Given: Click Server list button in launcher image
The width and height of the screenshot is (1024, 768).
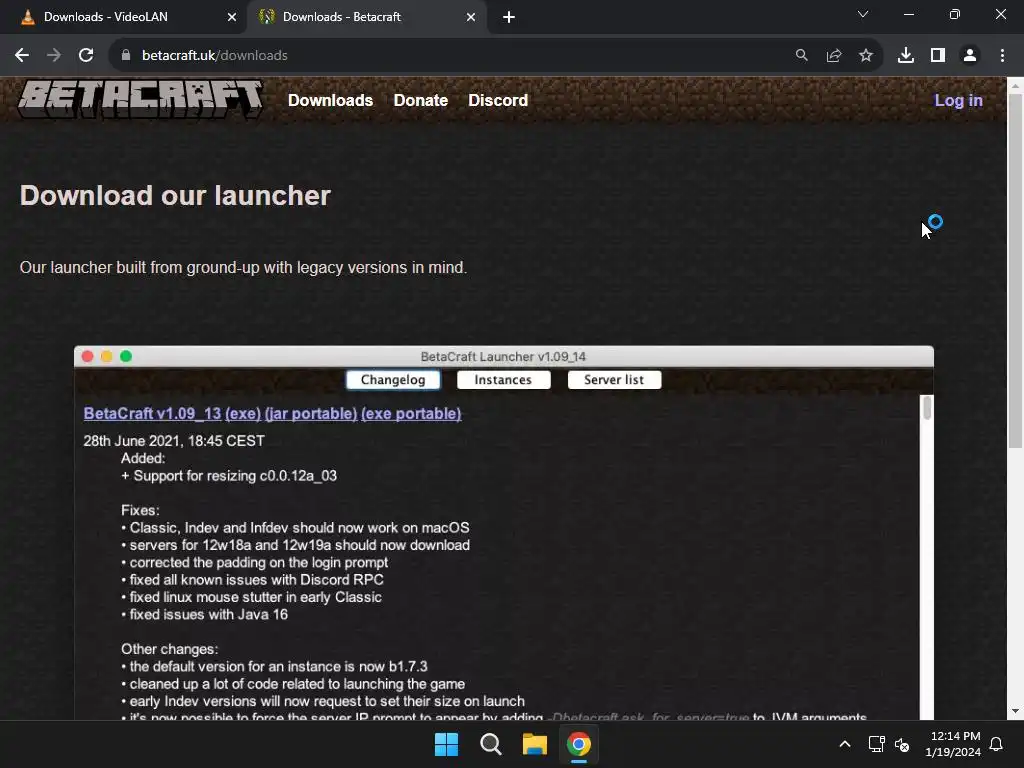Looking at the screenshot, I should (x=614, y=379).
